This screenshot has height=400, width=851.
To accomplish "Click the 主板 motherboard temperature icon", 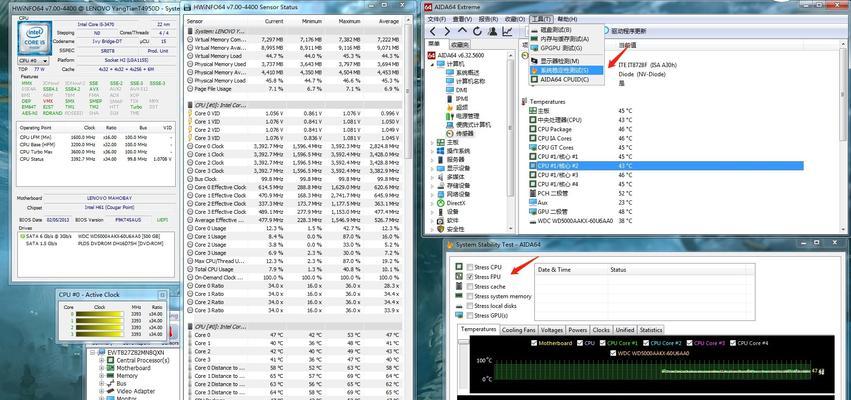I will point(532,111).
